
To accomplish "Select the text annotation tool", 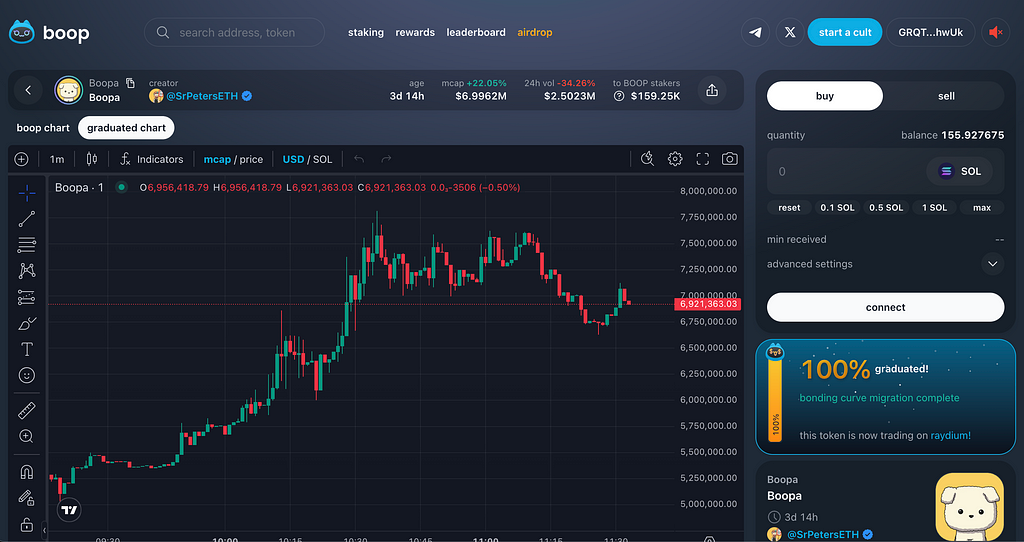I will 27,349.
